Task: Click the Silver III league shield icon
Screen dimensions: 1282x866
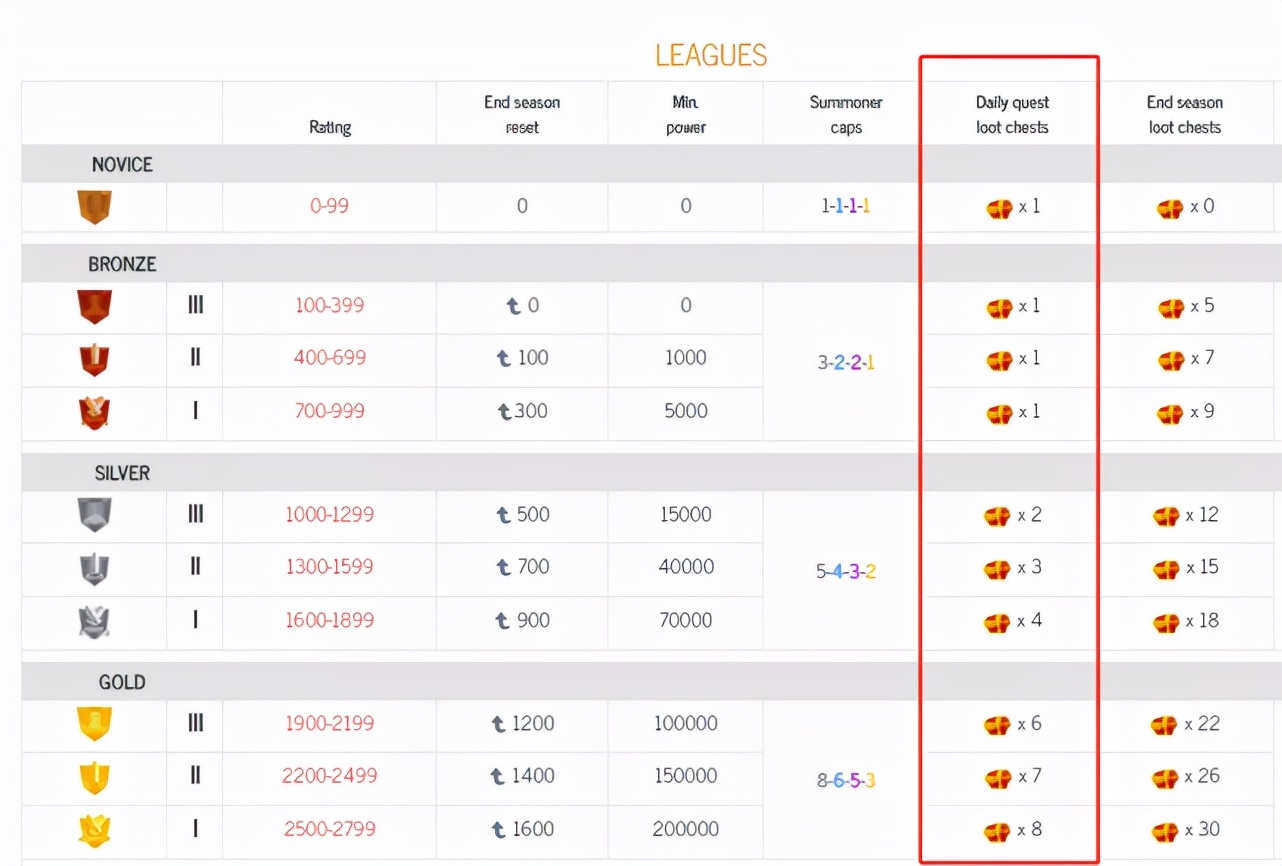Action: click(94, 515)
